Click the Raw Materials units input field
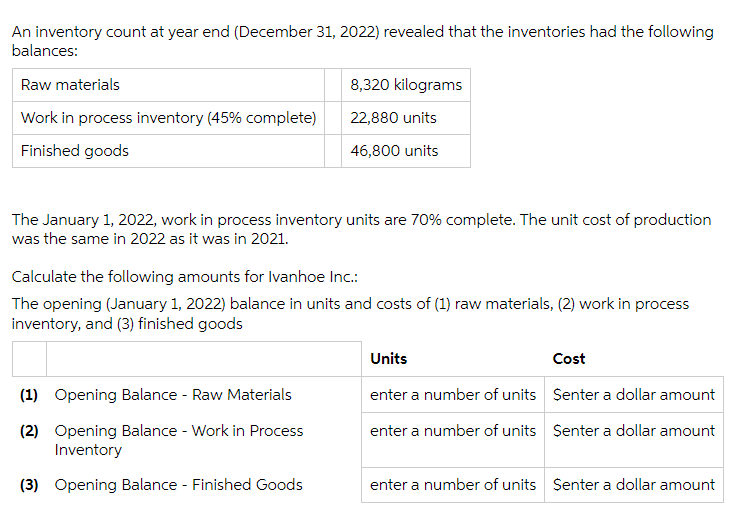 (452, 395)
